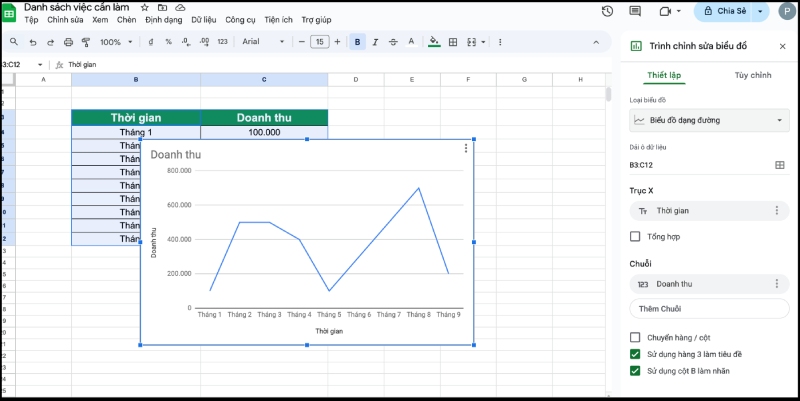The height and width of the screenshot is (401, 800).
Task: Open the fill color bucket tool
Action: click(x=434, y=42)
